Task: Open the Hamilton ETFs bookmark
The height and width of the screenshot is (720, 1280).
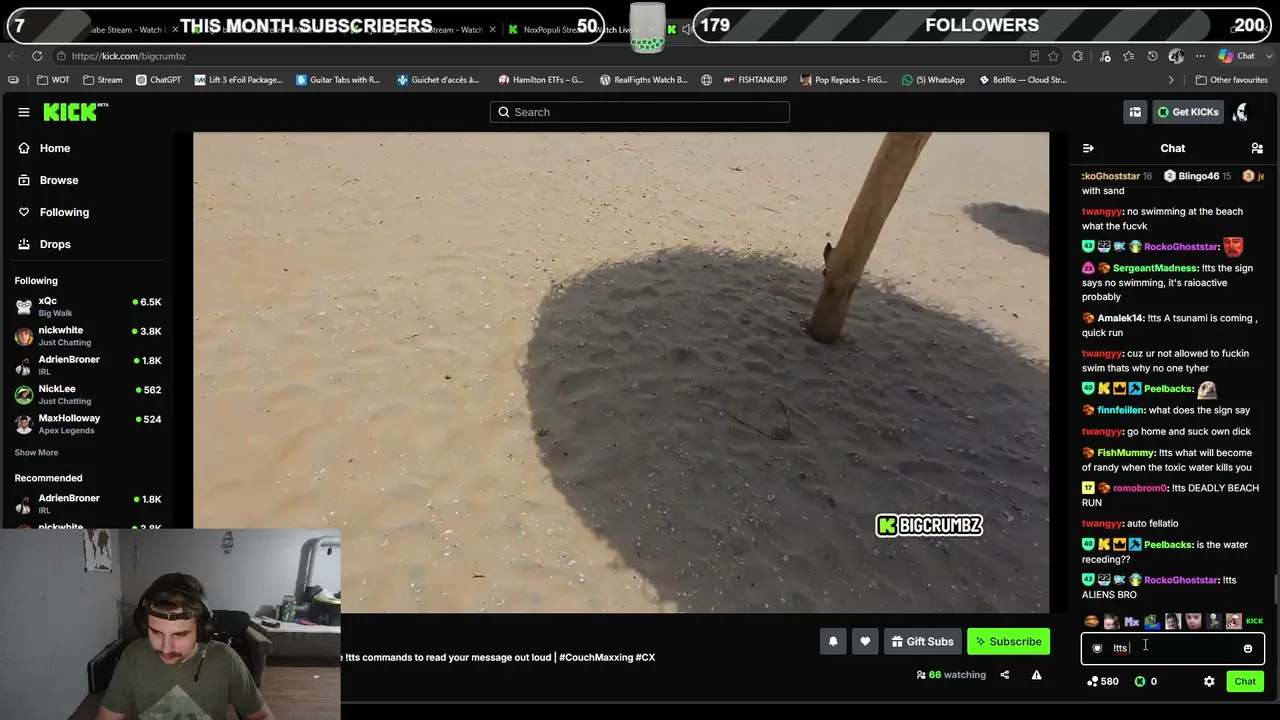Action: [x=540, y=80]
